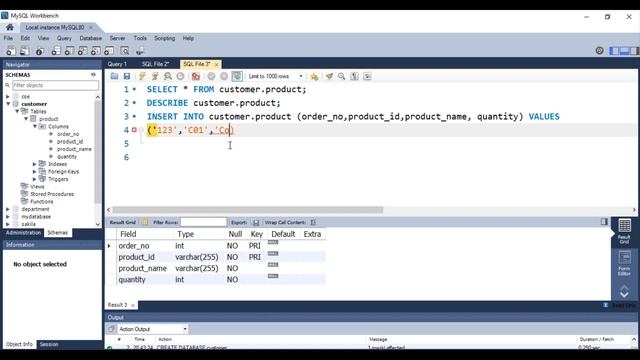Viewport: 640px width, 360px height.
Task: Expand the Triggers folder
Action: click(x=35, y=179)
